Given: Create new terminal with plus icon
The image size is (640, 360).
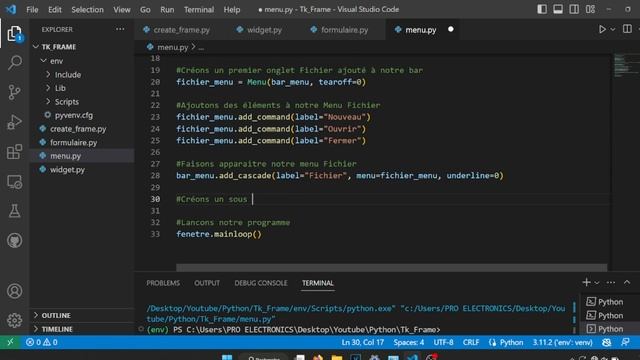Looking at the screenshot, I should click(x=587, y=282).
